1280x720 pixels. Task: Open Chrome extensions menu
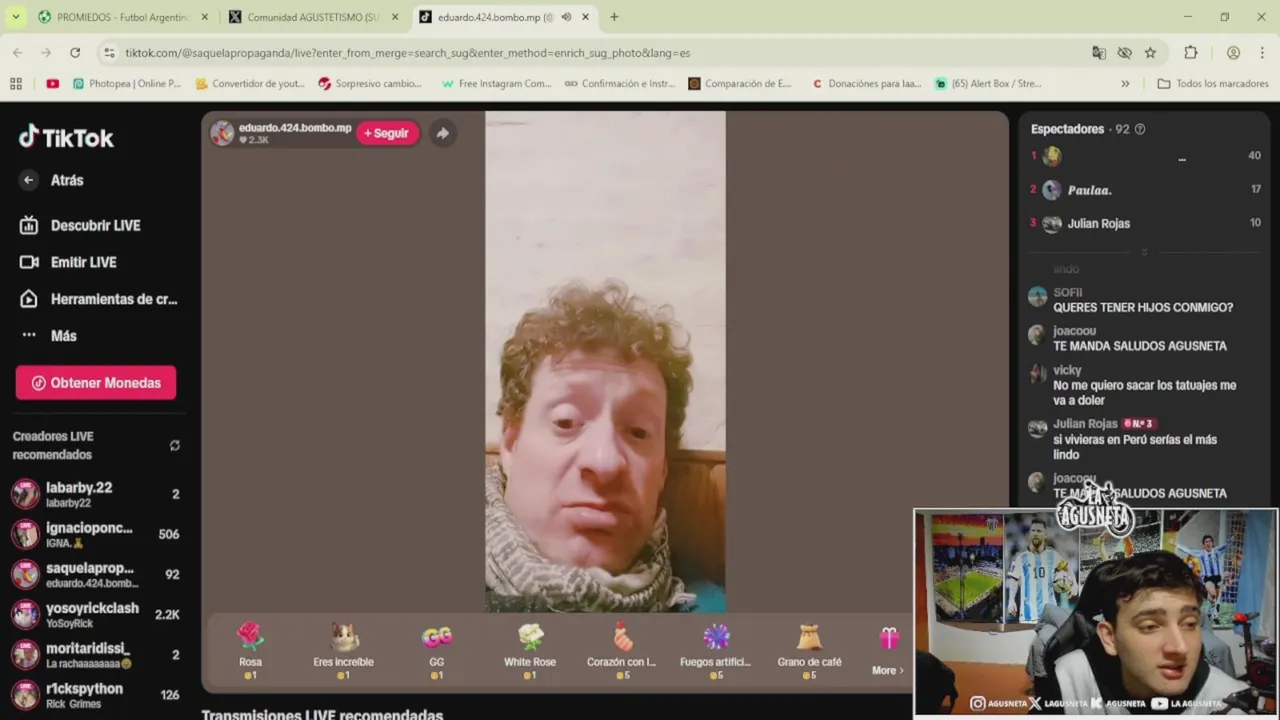point(1190,53)
